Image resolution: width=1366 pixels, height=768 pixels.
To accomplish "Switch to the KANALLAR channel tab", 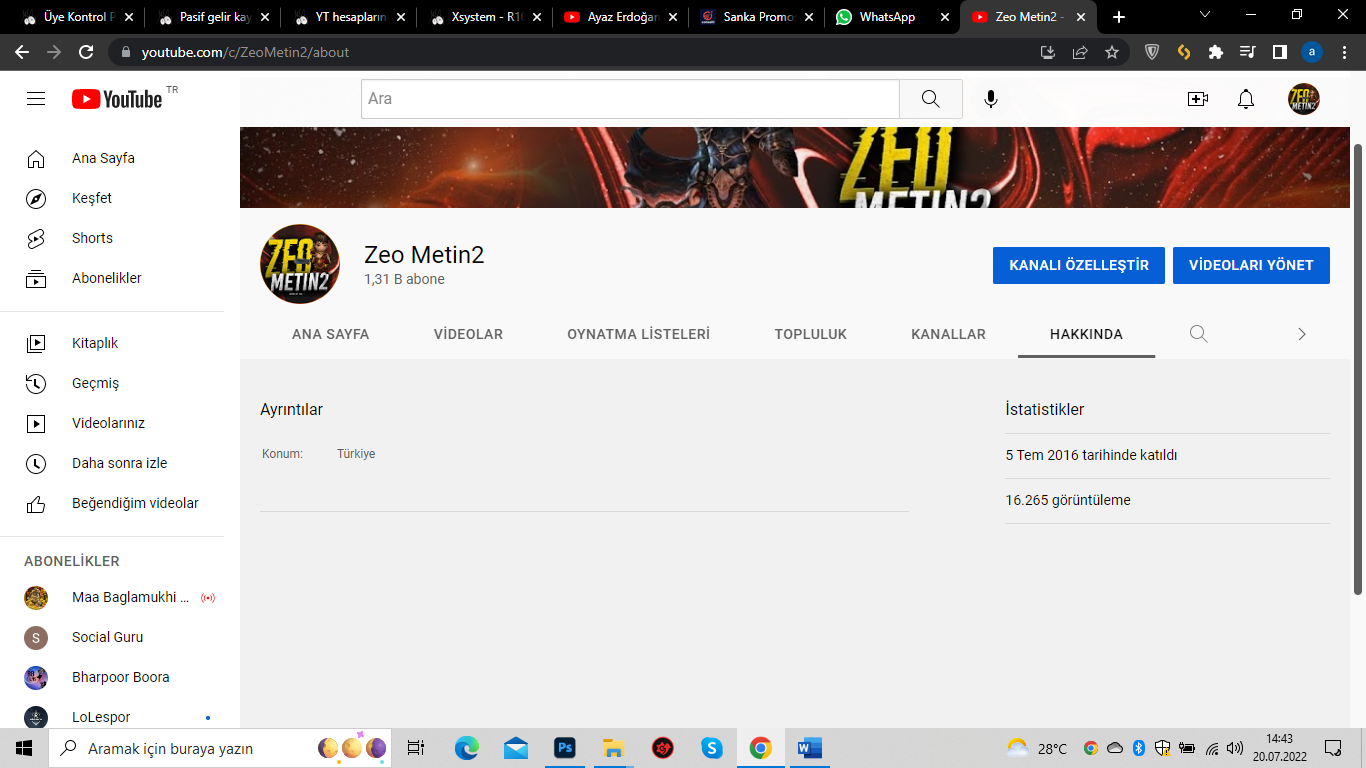I will point(948,334).
